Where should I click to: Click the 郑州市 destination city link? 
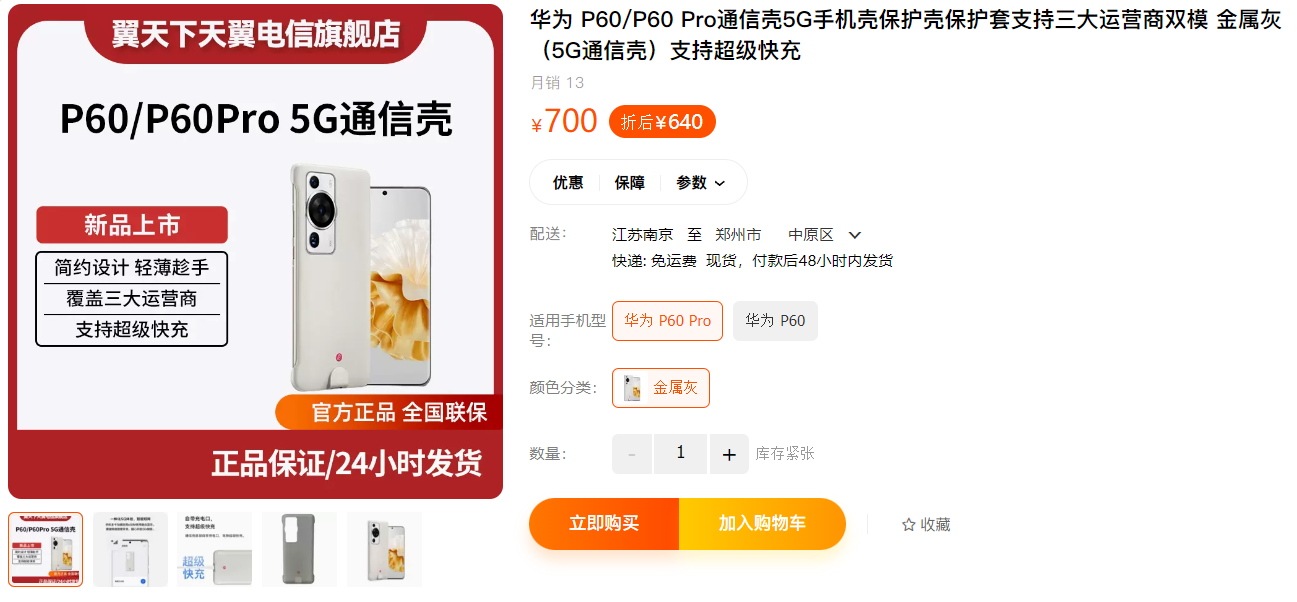738,235
